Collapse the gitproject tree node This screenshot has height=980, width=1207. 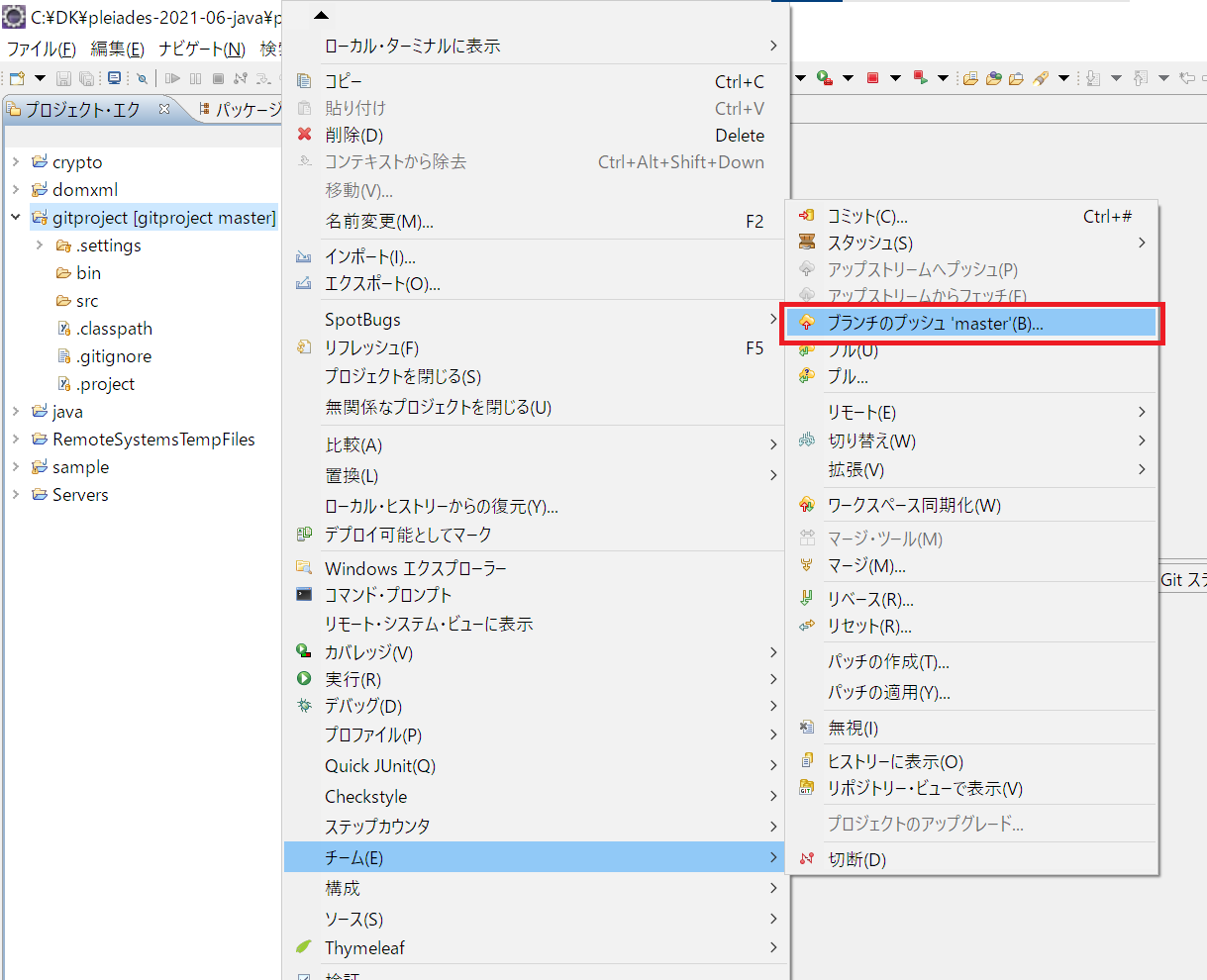pyautogui.click(x=16, y=218)
